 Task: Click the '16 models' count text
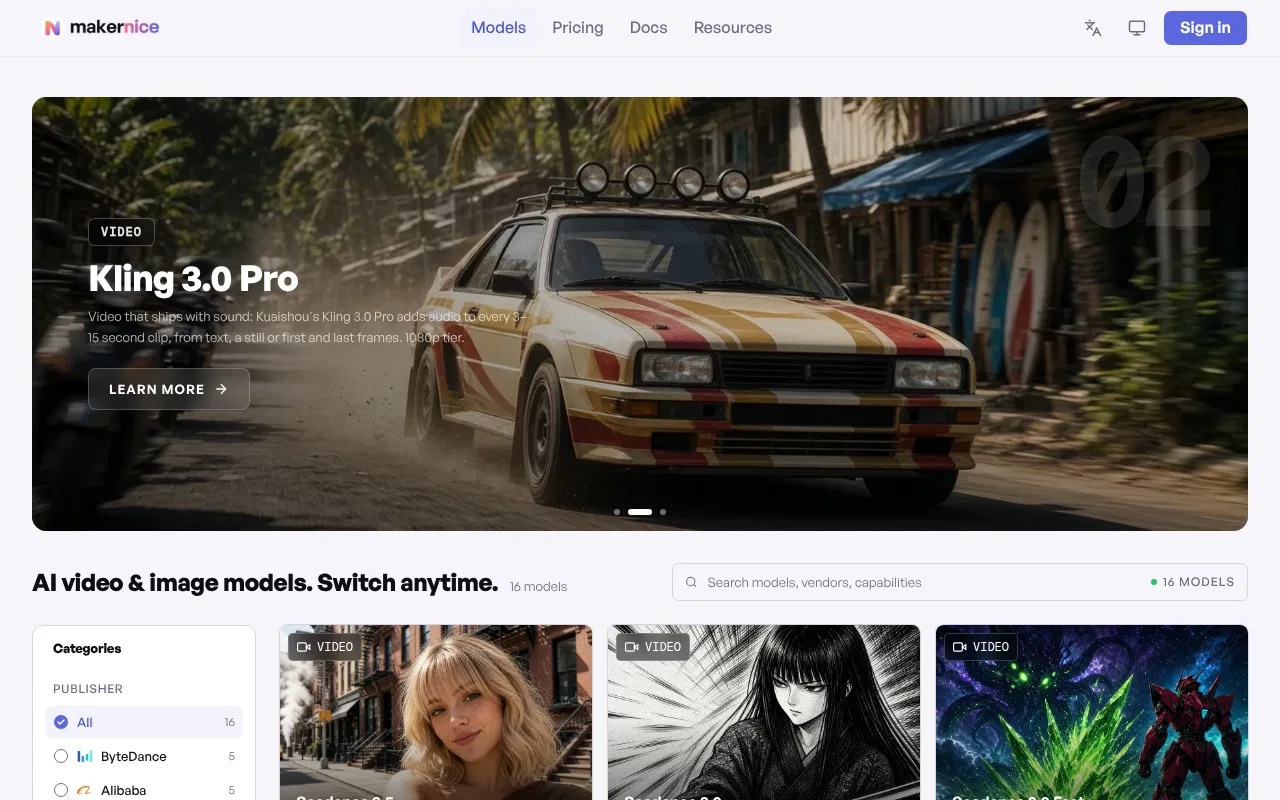(x=538, y=587)
